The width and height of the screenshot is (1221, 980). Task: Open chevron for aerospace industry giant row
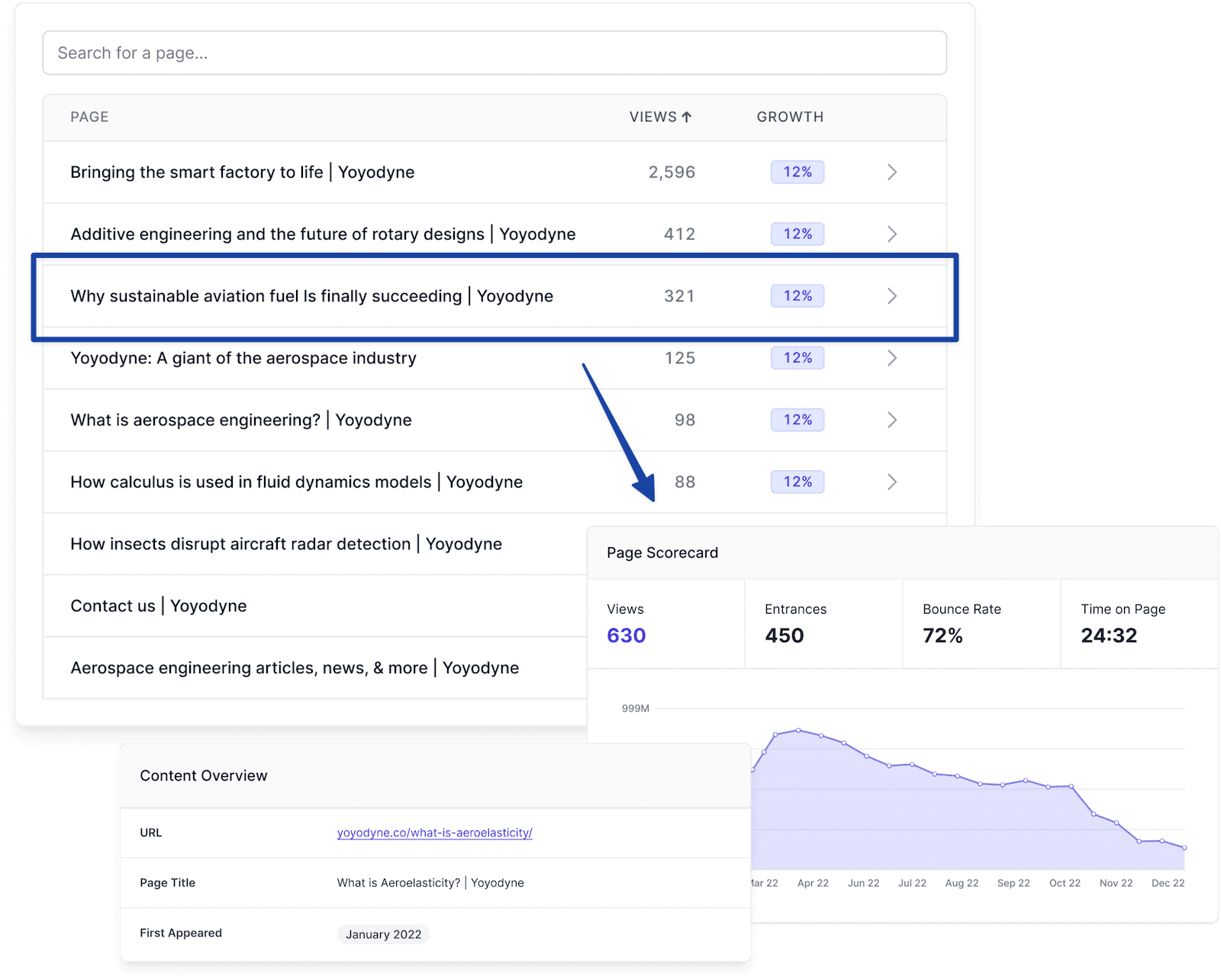[x=891, y=358]
